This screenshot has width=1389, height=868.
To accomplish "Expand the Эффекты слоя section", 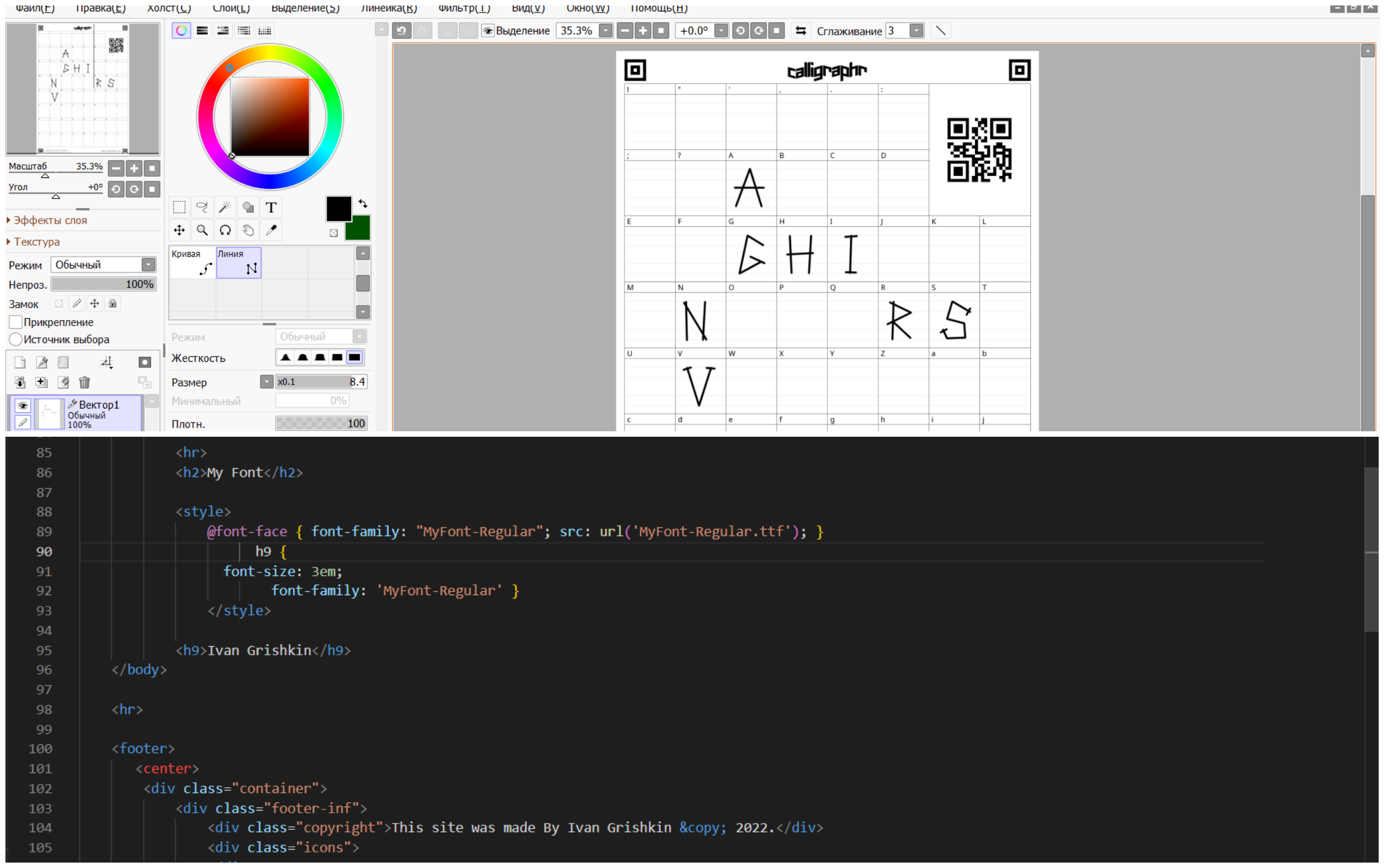I will tap(47, 220).
